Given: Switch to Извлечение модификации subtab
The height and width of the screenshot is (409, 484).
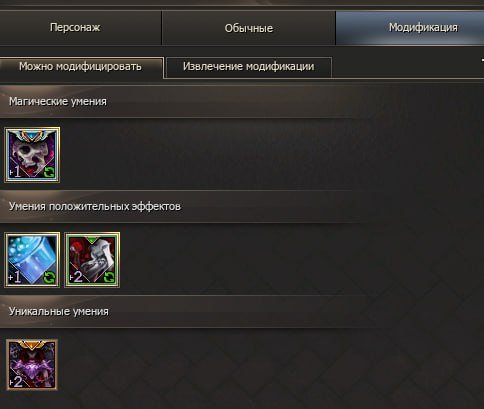Looking at the screenshot, I should click(x=249, y=67).
